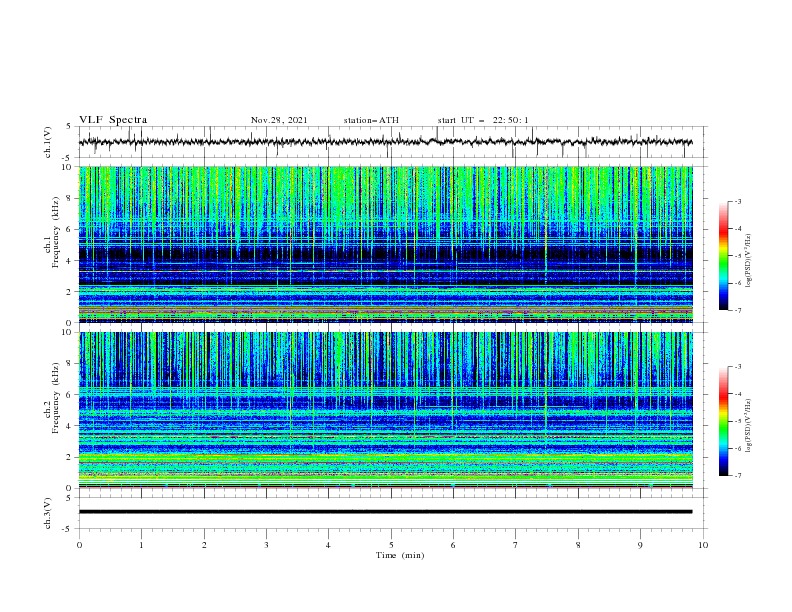Click the log(PSD) label beside ch.2 color bar

tap(748, 425)
